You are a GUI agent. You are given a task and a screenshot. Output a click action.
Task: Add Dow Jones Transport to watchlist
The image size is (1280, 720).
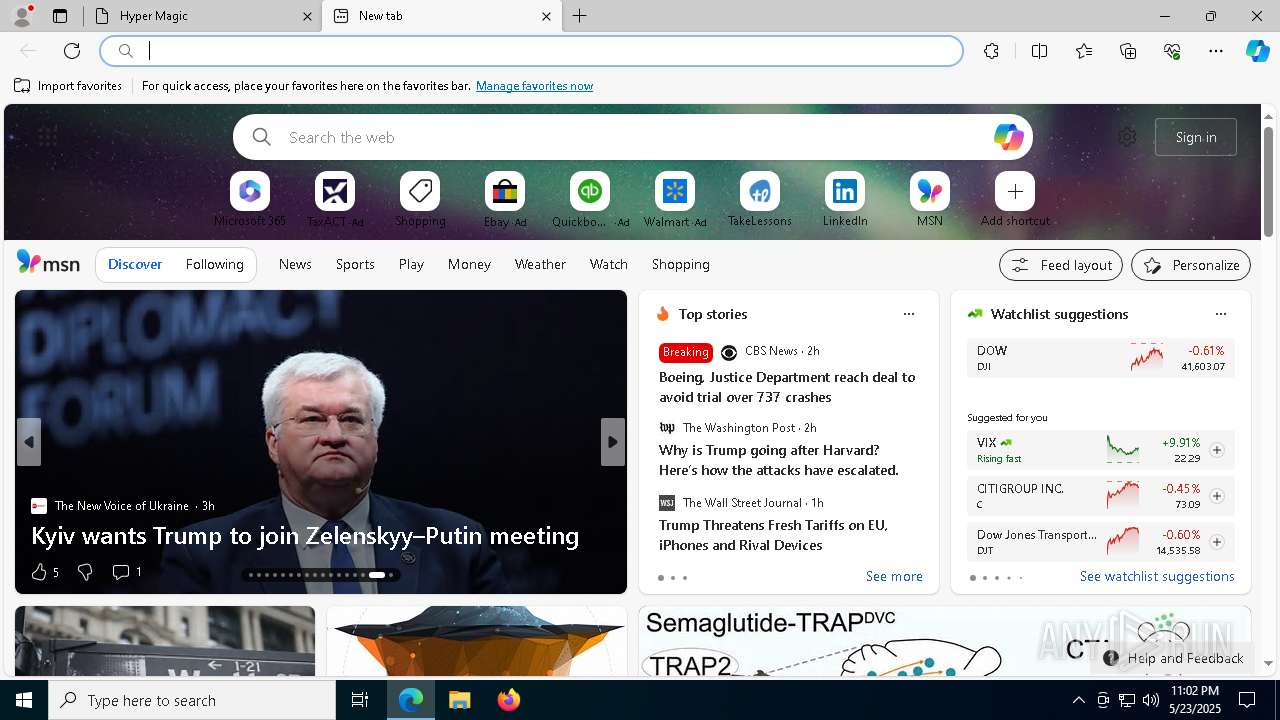click(1216, 542)
